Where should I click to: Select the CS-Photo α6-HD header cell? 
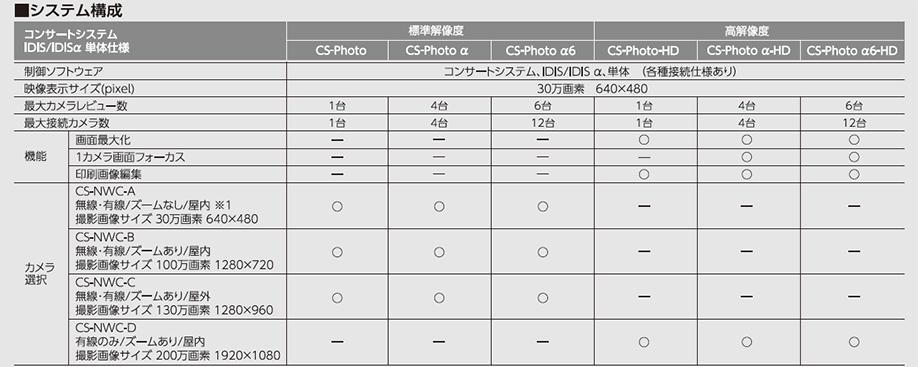[852, 50]
